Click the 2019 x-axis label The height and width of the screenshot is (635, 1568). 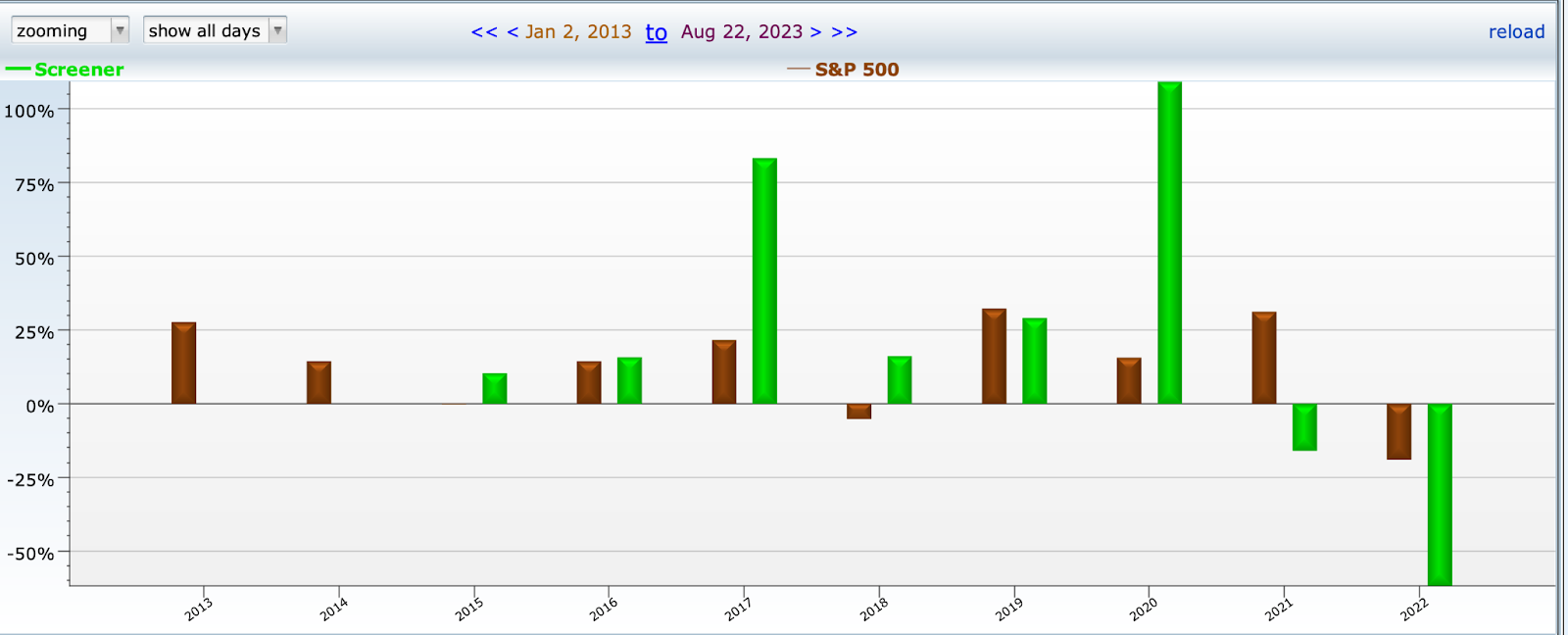[x=1008, y=609]
